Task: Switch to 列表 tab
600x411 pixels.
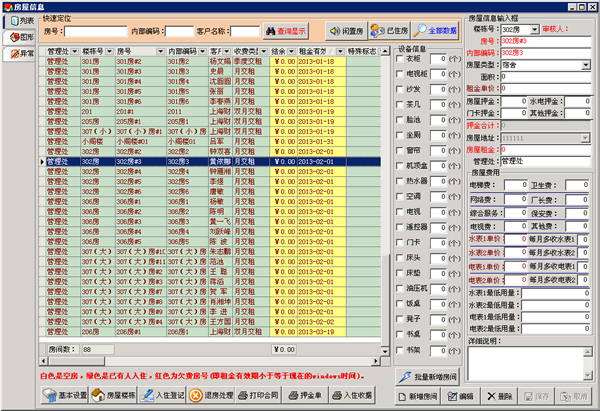Action: click(20, 21)
